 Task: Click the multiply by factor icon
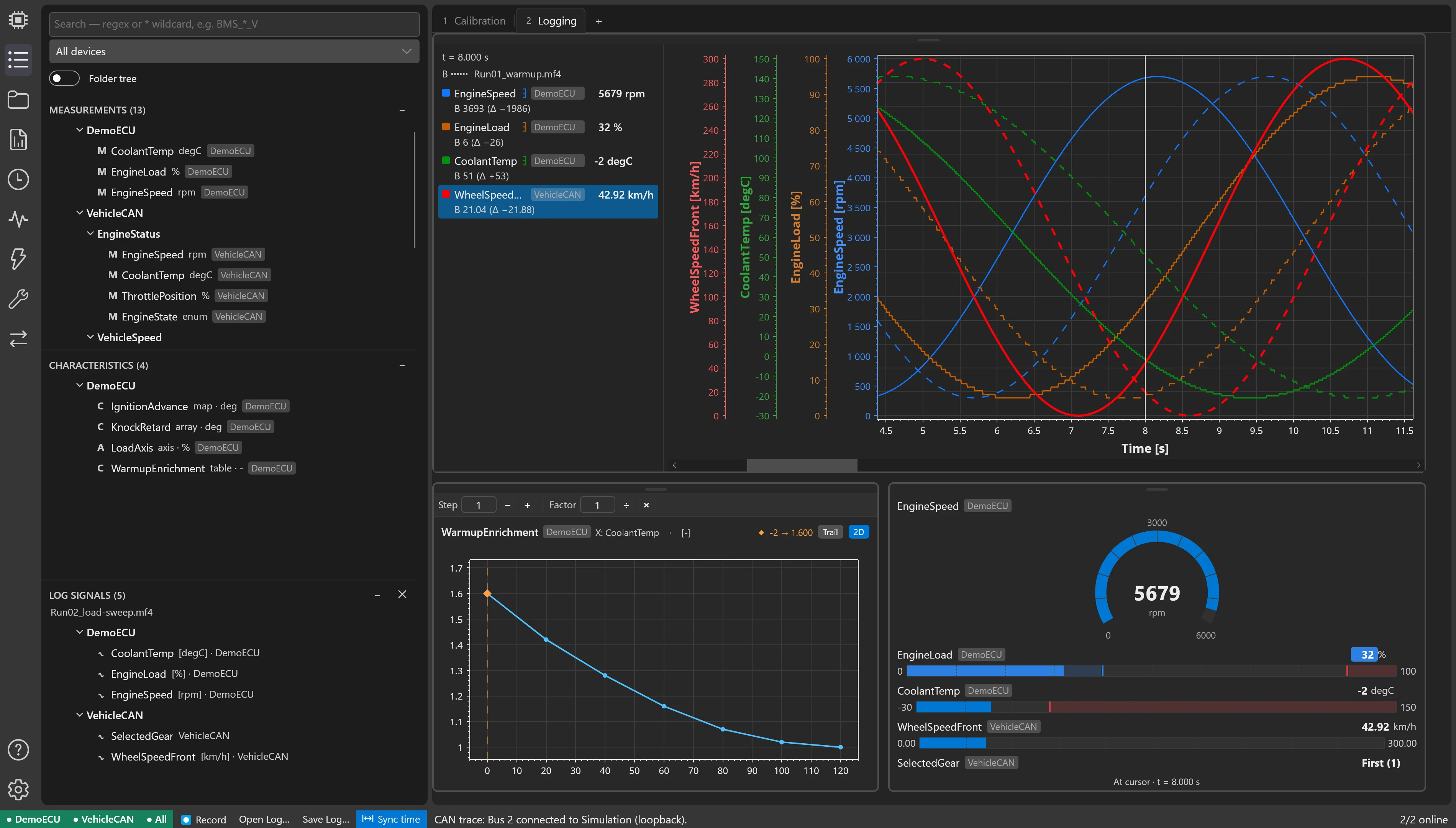pos(646,505)
